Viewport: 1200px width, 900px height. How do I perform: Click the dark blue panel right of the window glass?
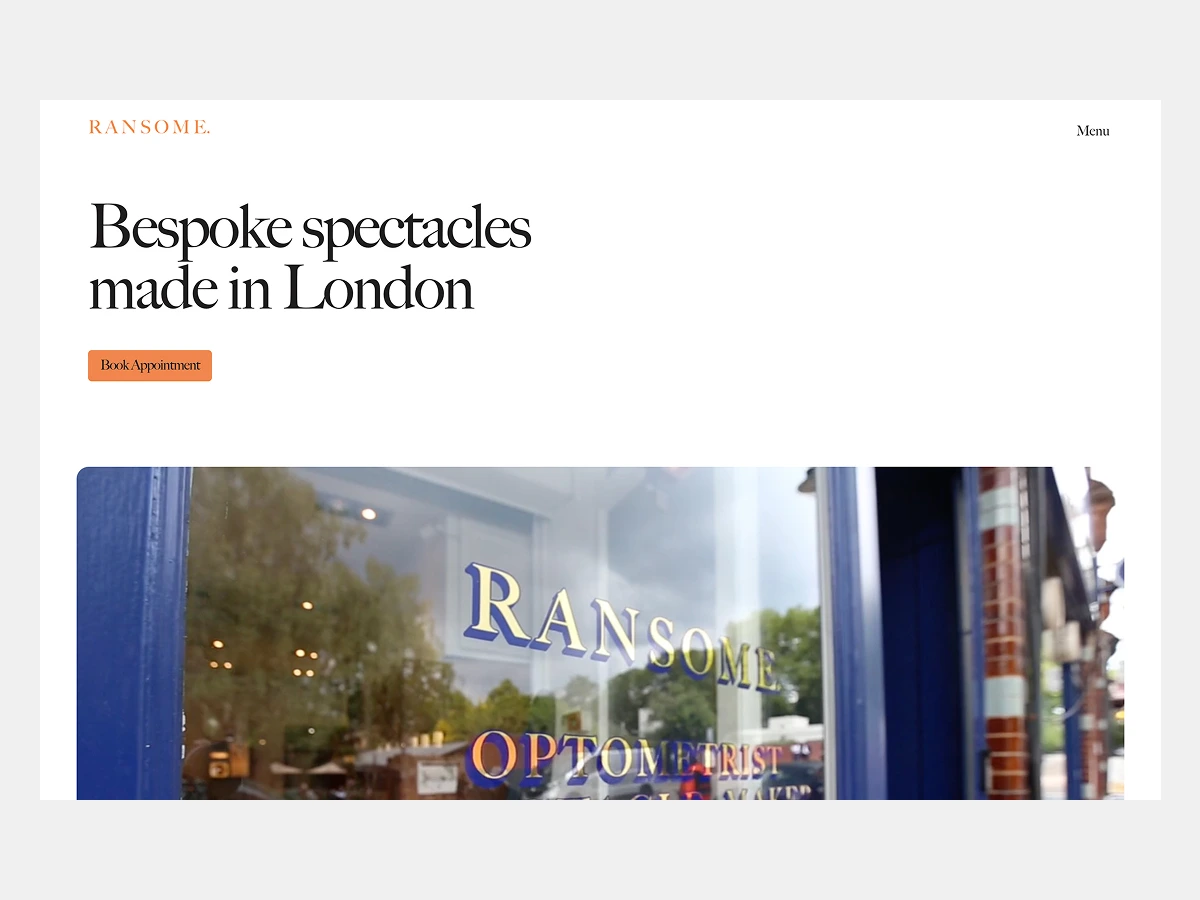coord(918,633)
